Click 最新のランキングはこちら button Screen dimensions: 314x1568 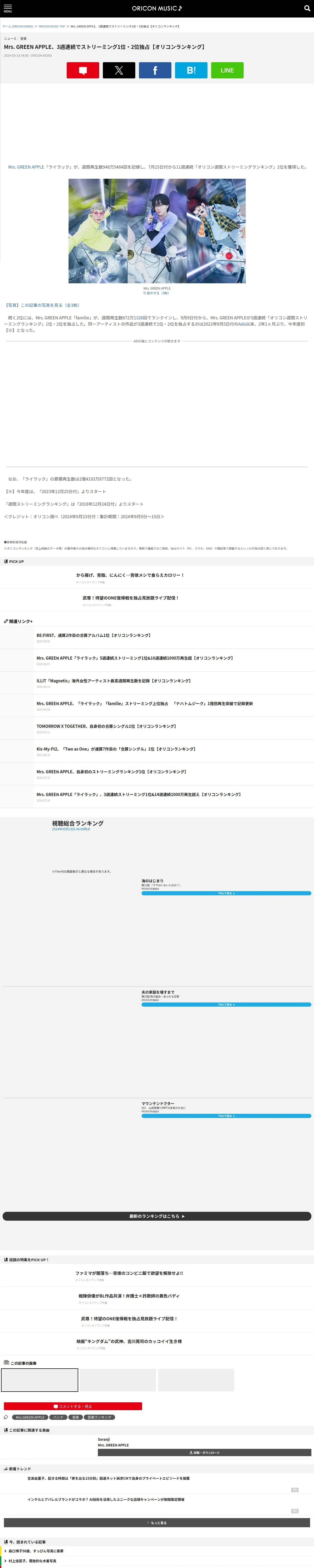[157, 1216]
